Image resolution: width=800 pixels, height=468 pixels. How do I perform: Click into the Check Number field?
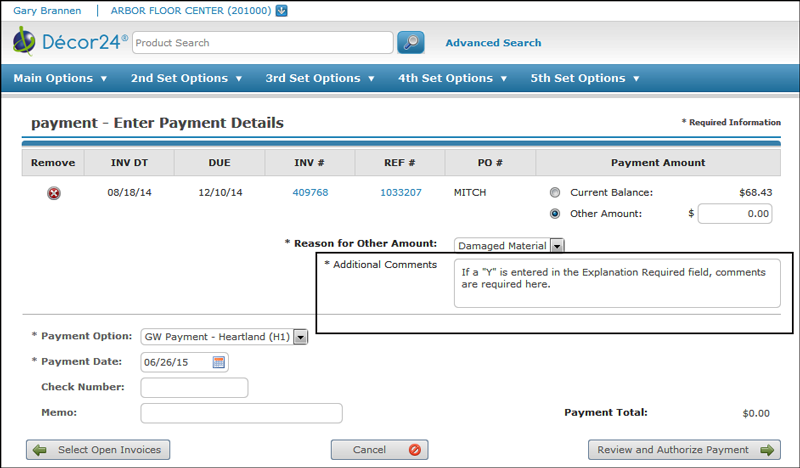(194, 388)
